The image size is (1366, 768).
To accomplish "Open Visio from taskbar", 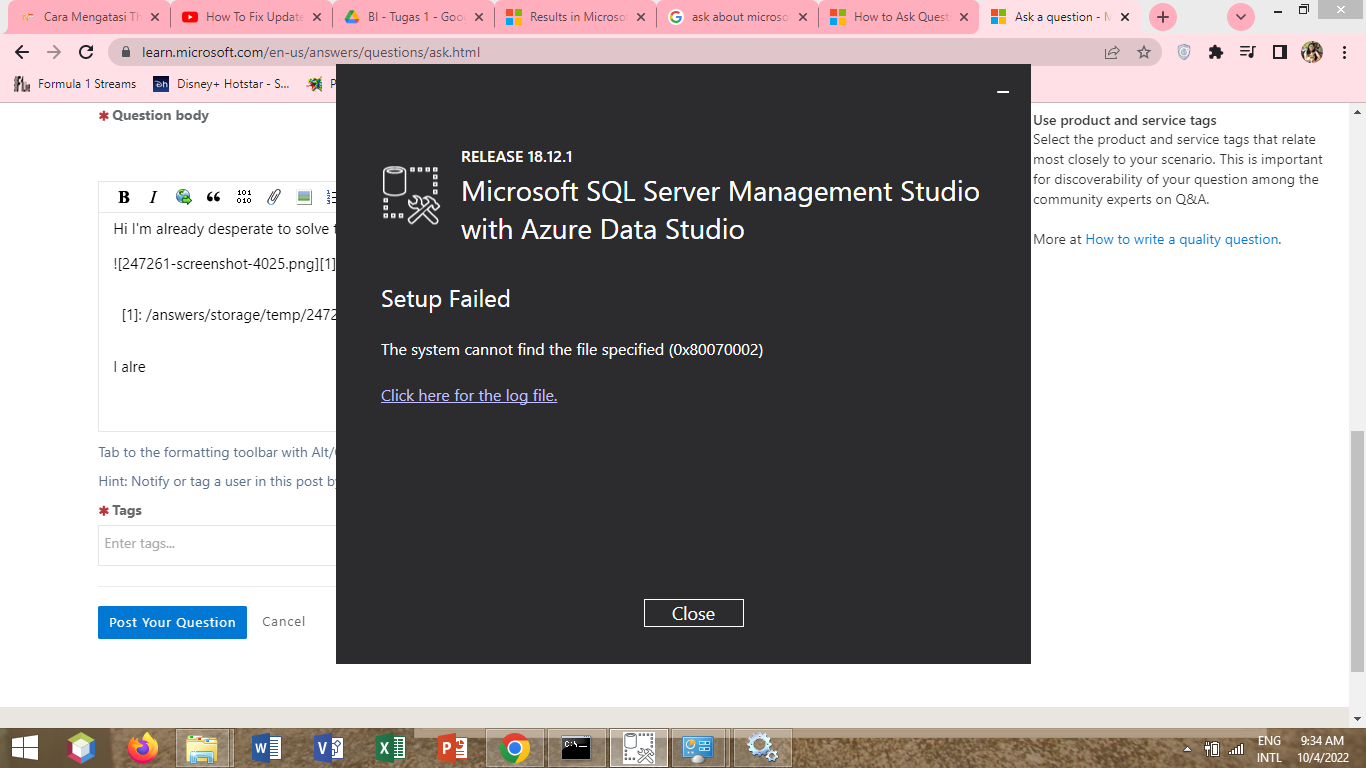I will (328, 747).
